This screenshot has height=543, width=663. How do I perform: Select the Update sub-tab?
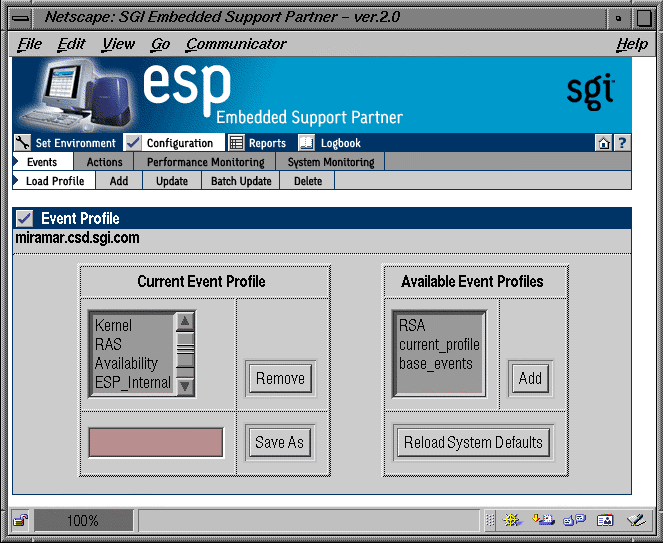(172, 181)
